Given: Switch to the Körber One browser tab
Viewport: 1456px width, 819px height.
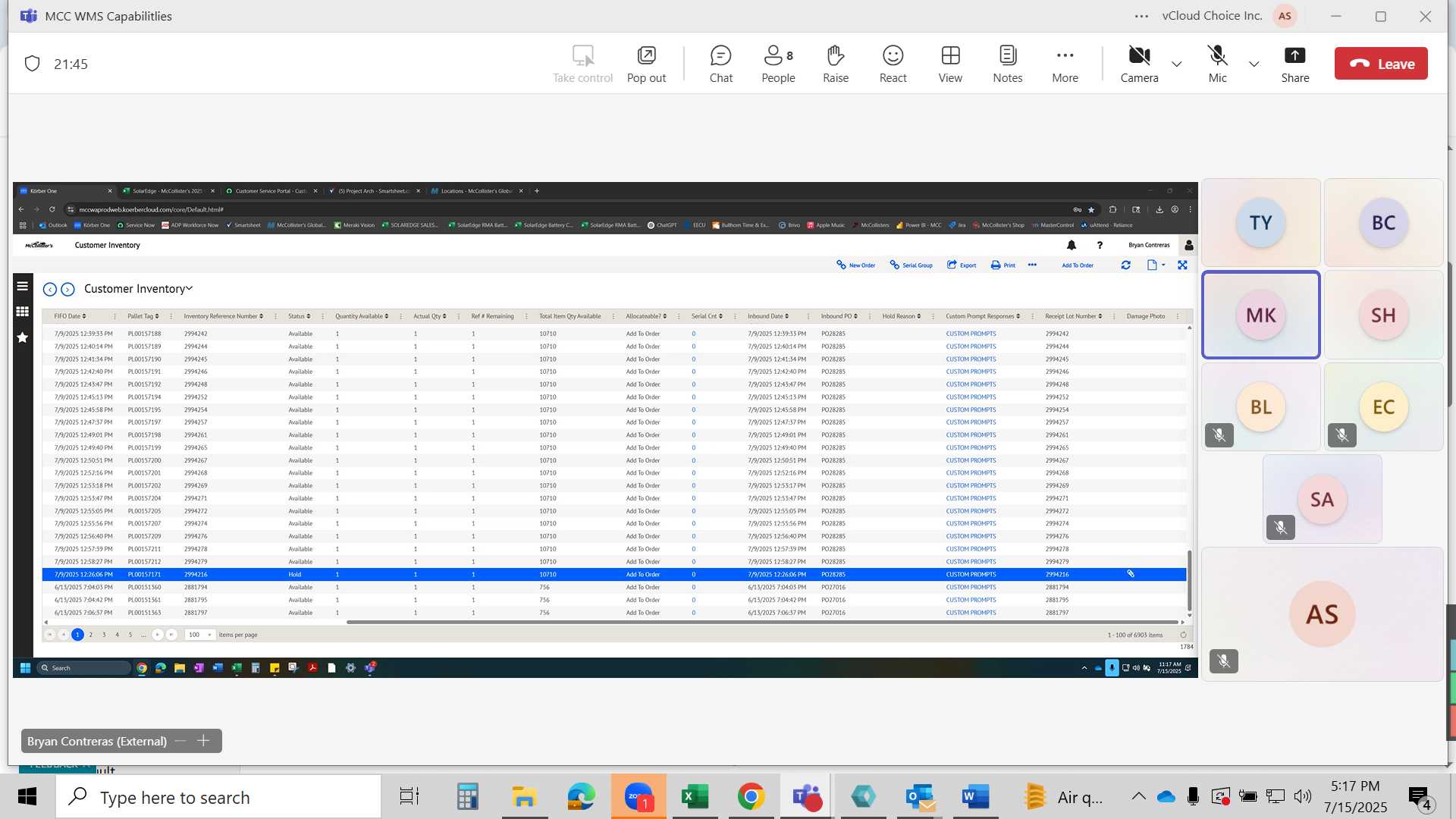Looking at the screenshot, I should point(64,191).
